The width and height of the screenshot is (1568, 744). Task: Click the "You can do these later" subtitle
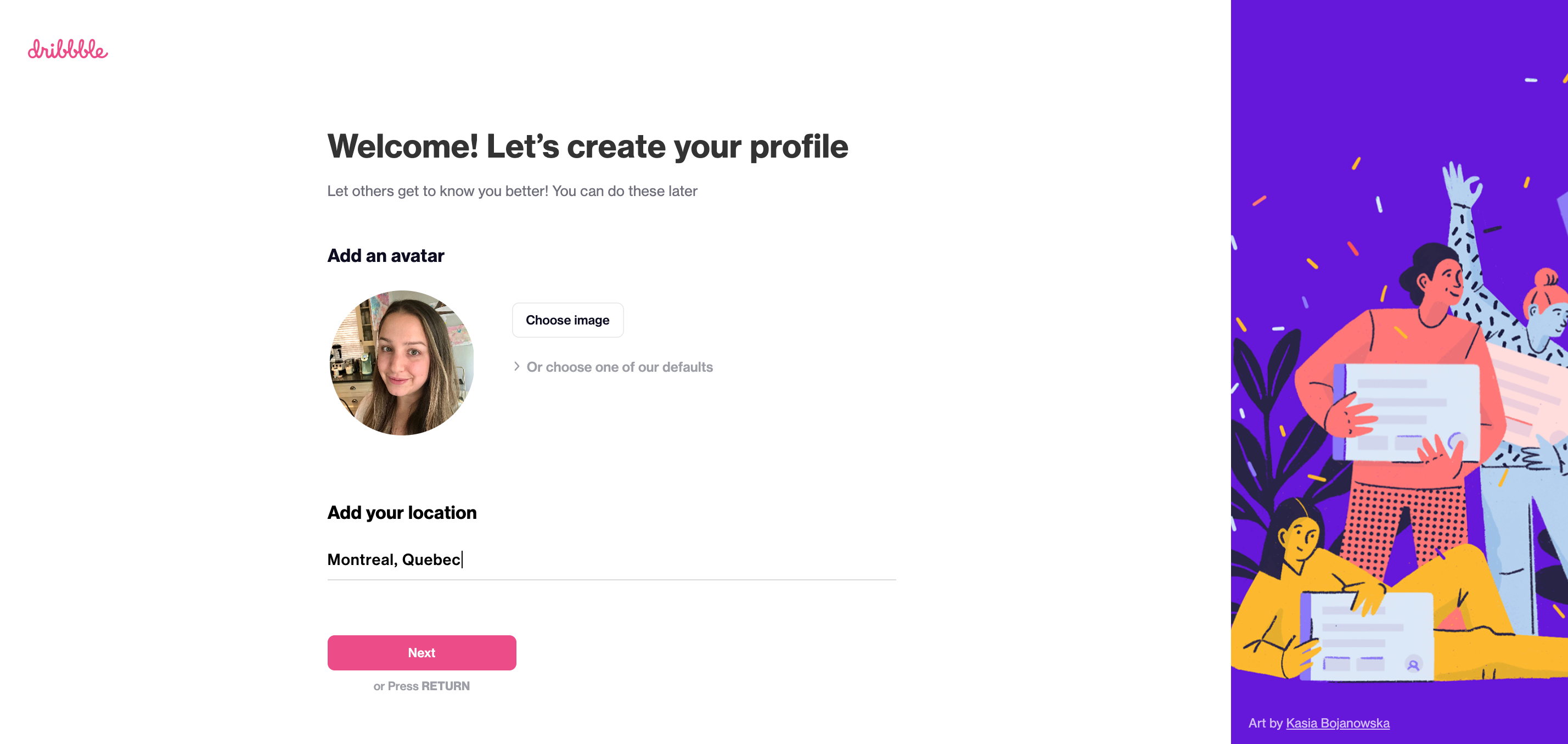tap(624, 191)
